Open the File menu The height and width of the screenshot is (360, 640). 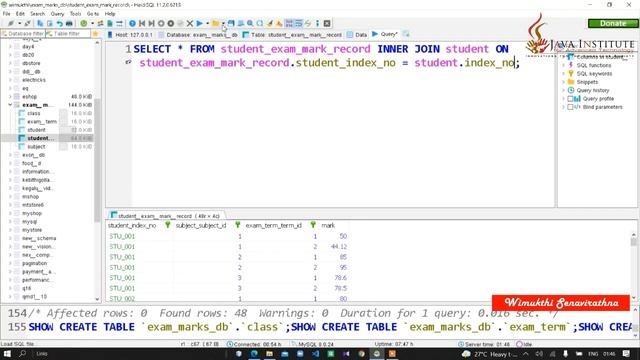(x=7, y=13)
